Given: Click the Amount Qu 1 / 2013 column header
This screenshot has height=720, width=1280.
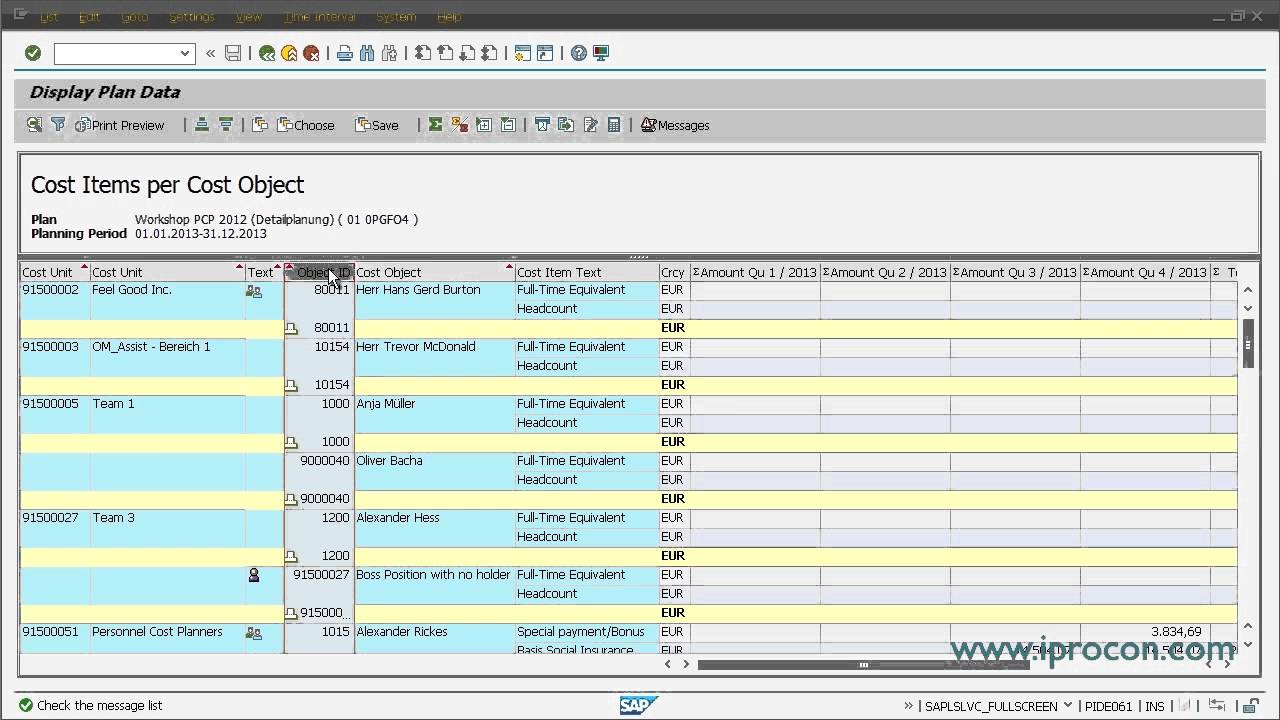Looking at the screenshot, I should (x=755, y=272).
